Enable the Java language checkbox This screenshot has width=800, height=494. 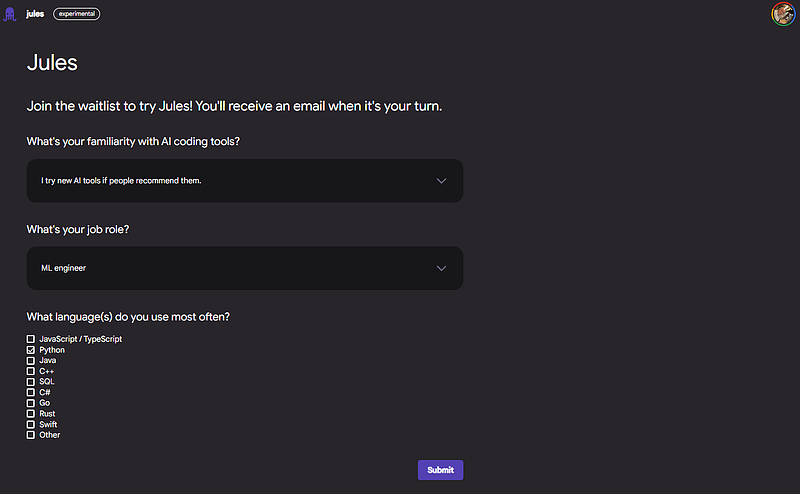point(31,361)
